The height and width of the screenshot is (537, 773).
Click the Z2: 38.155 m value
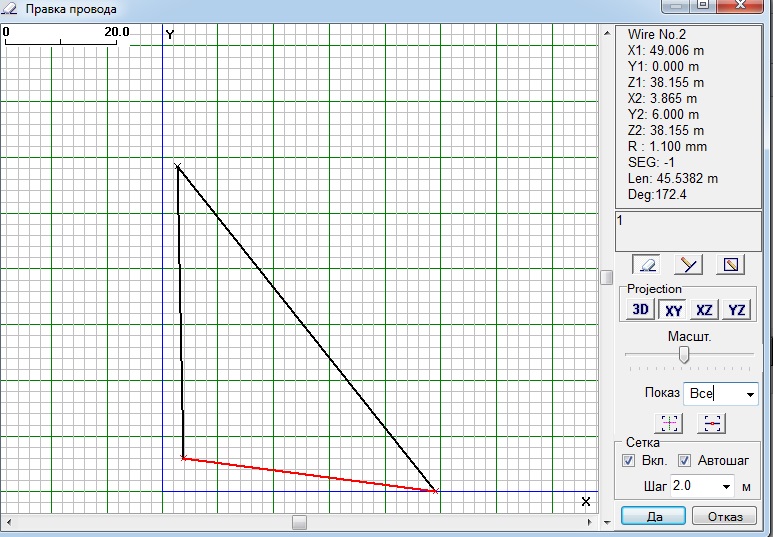666,130
